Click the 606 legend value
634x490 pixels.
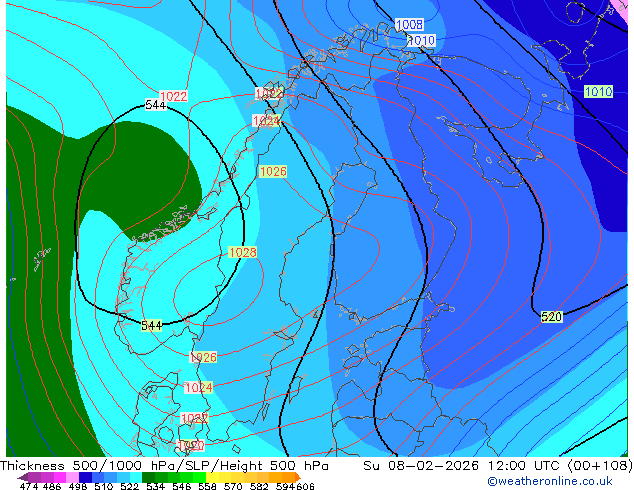click(305, 486)
